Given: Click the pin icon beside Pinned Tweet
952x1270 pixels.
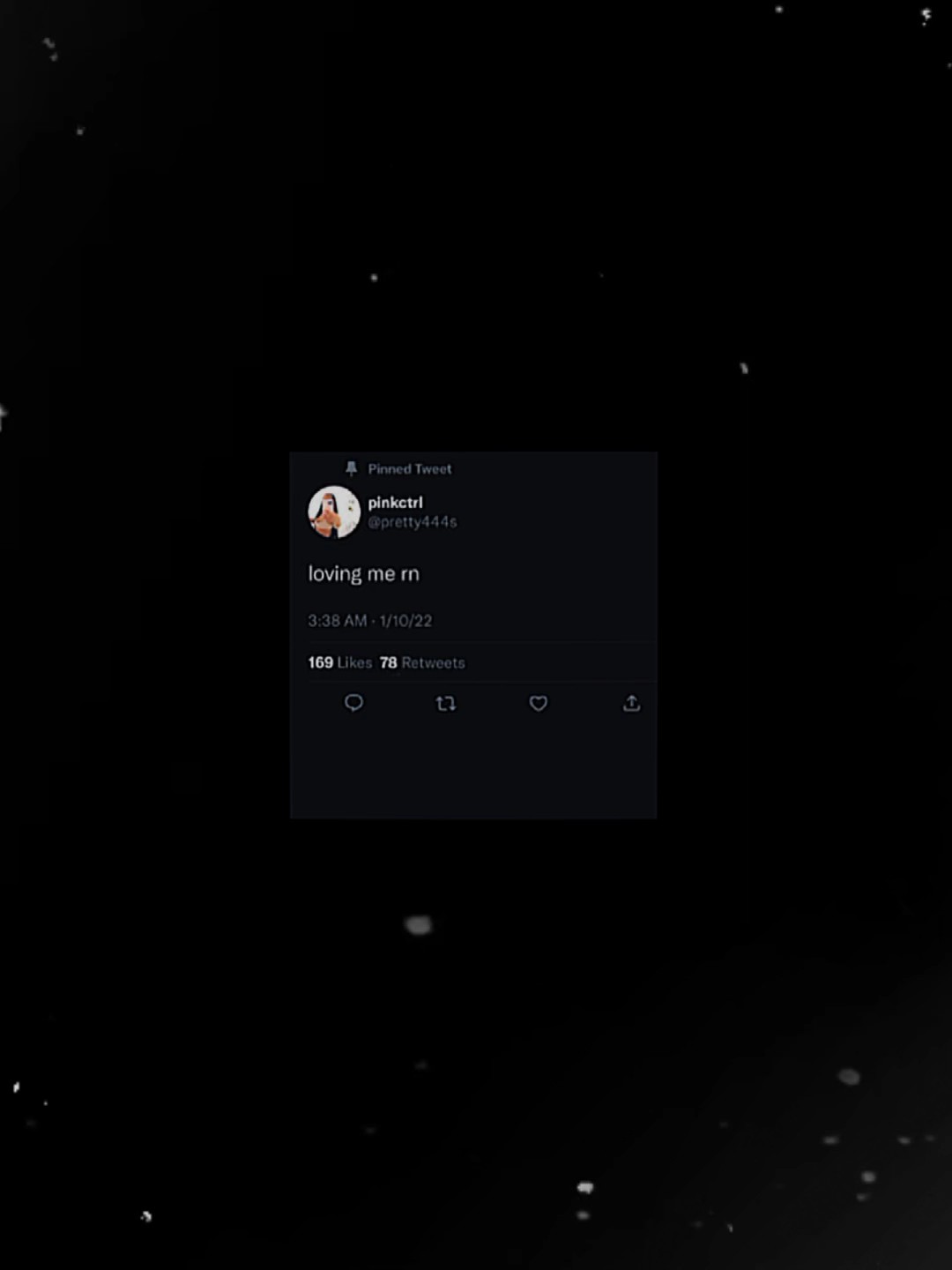Looking at the screenshot, I should pos(351,468).
